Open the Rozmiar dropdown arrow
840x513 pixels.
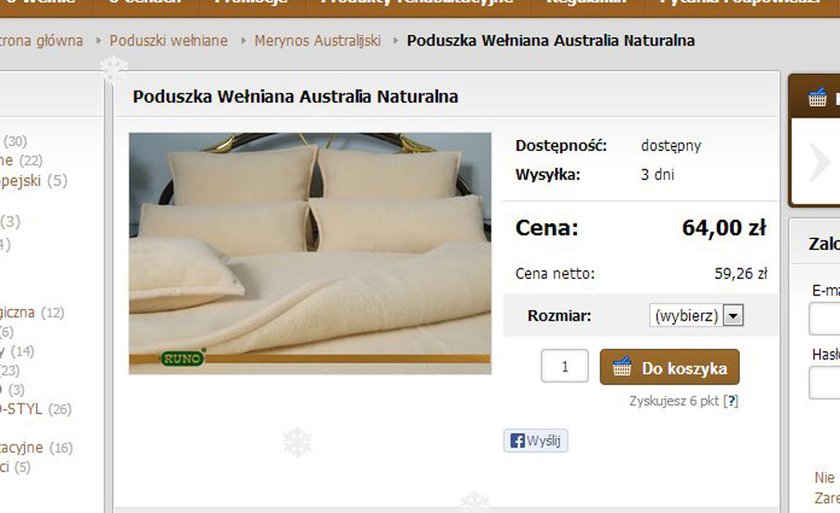coord(733,315)
